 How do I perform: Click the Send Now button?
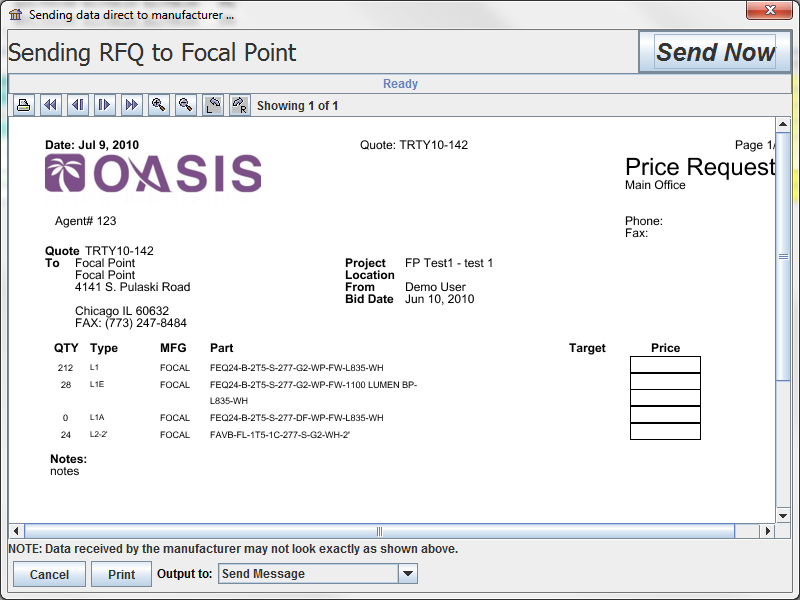[x=715, y=52]
